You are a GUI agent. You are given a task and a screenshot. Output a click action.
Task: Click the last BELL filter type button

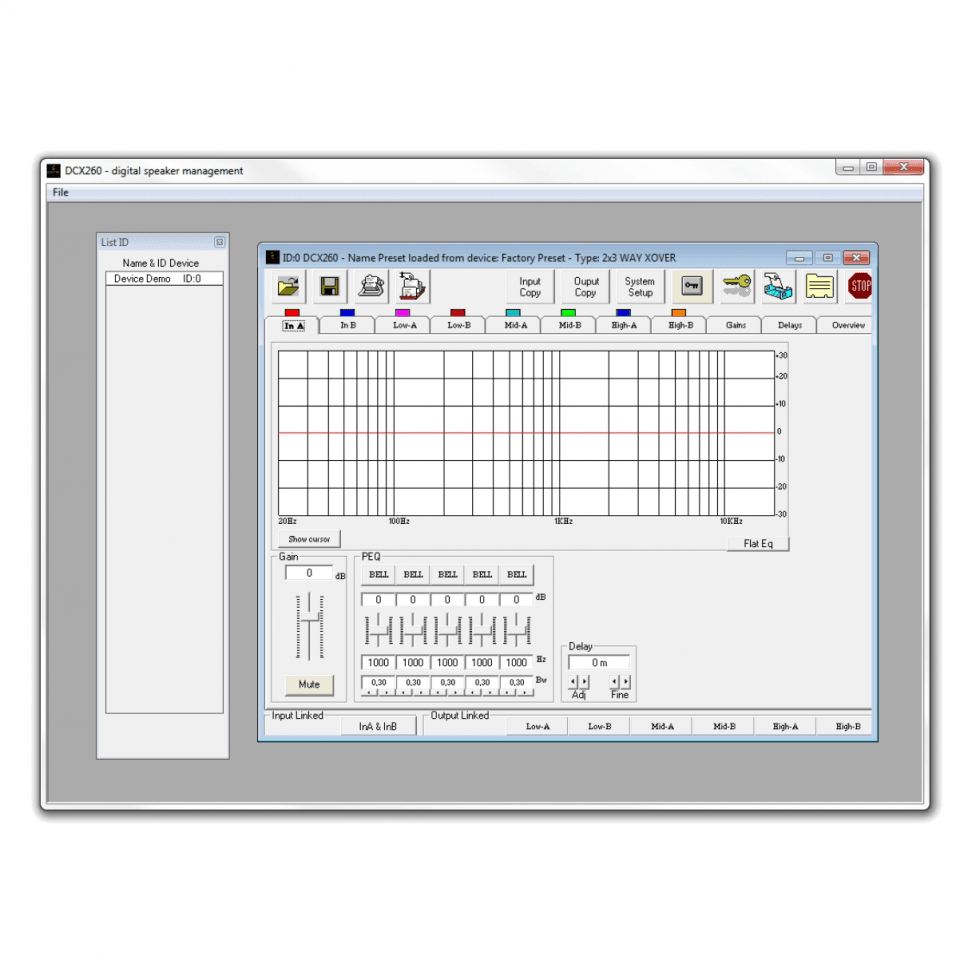517,575
